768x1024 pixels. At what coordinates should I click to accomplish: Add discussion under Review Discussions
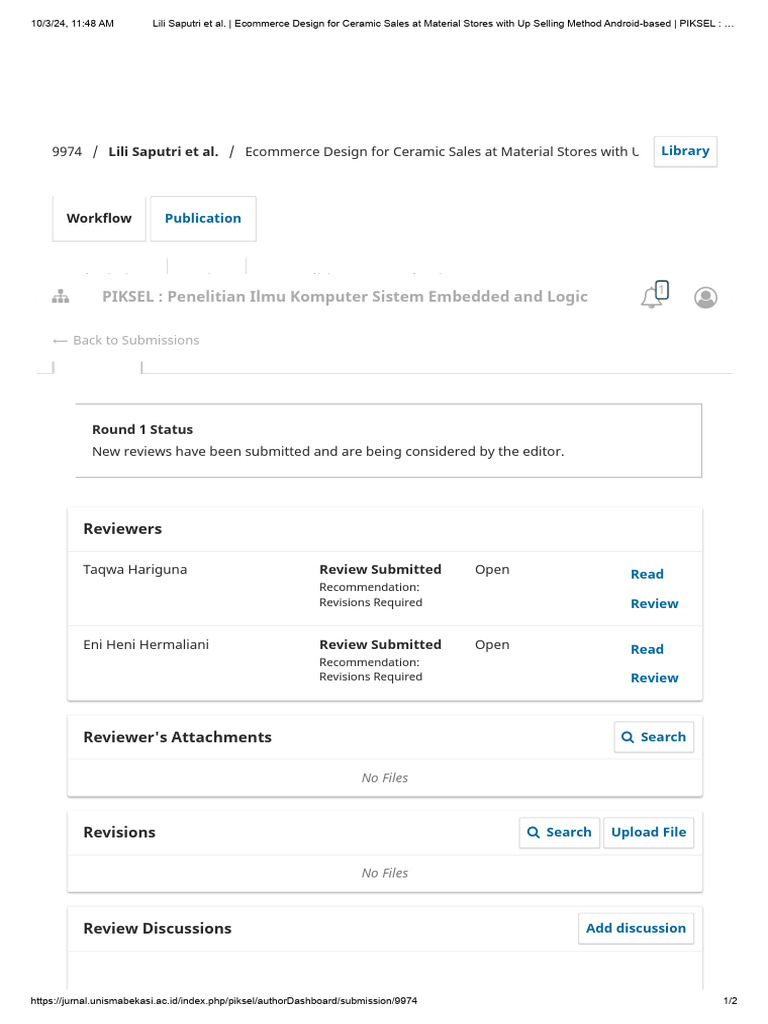click(x=636, y=928)
